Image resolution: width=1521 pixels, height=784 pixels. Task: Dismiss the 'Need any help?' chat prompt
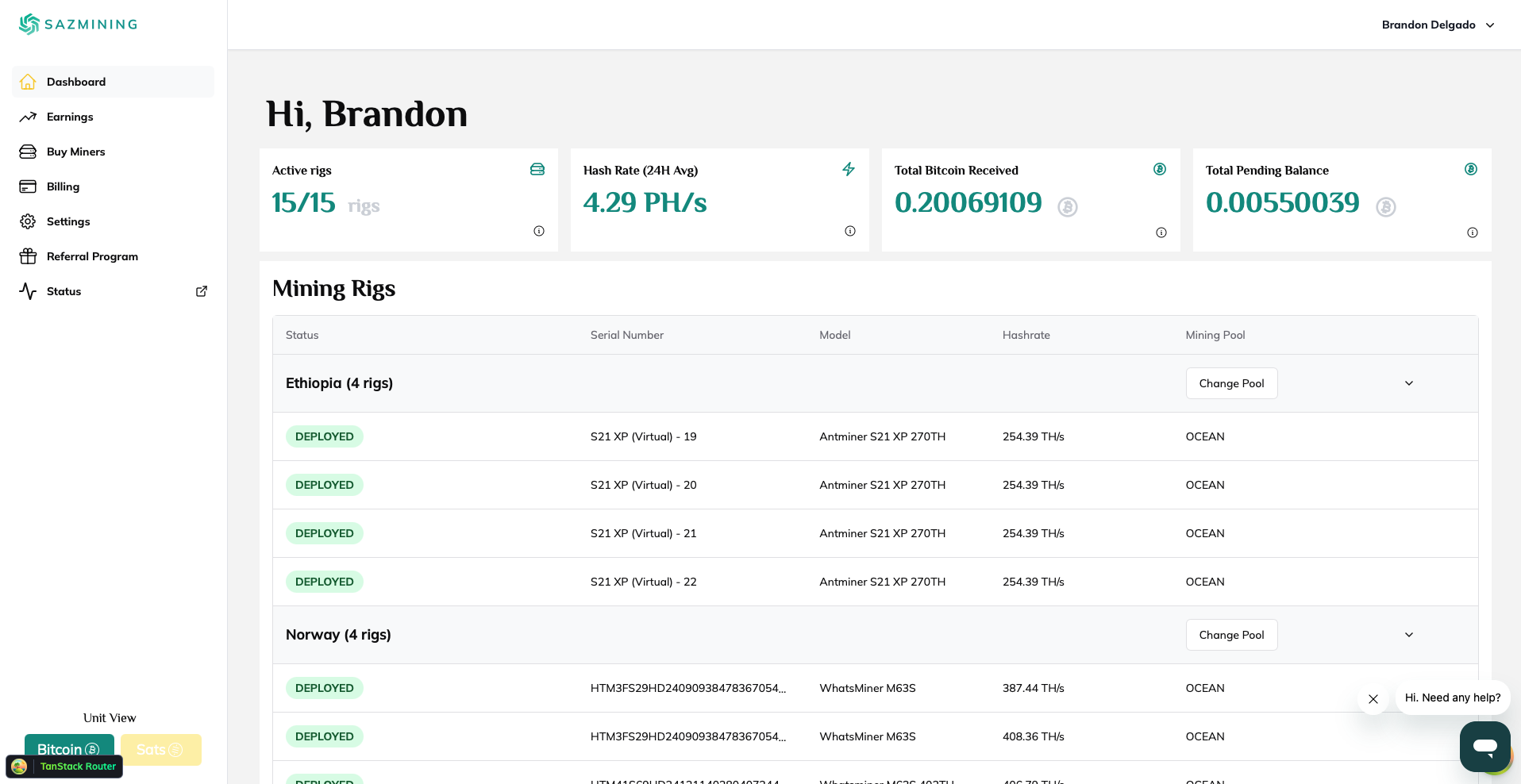point(1373,699)
